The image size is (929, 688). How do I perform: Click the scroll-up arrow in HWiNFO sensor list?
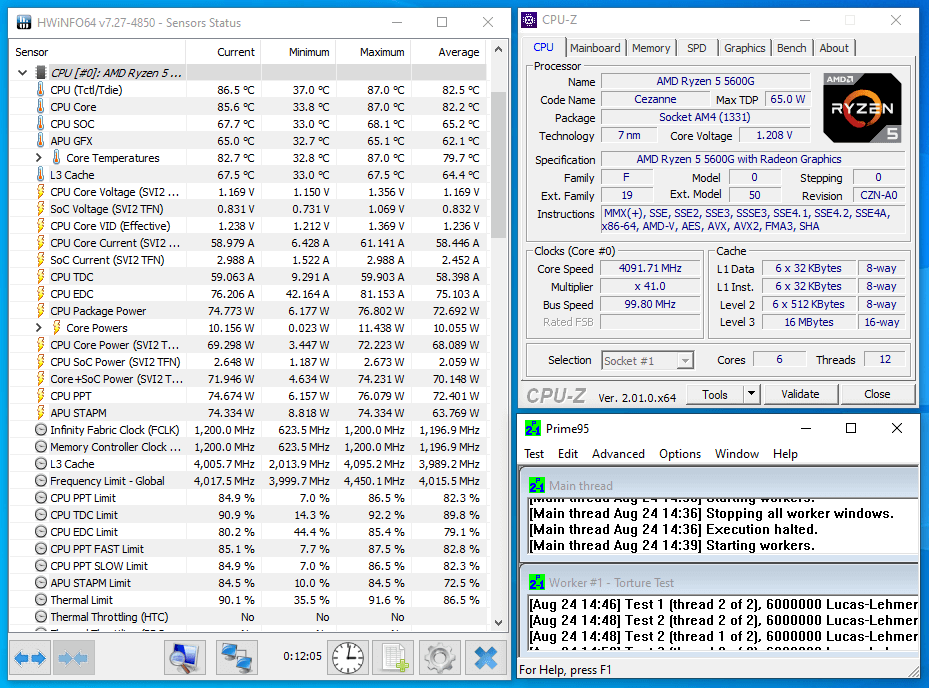(498, 49)
